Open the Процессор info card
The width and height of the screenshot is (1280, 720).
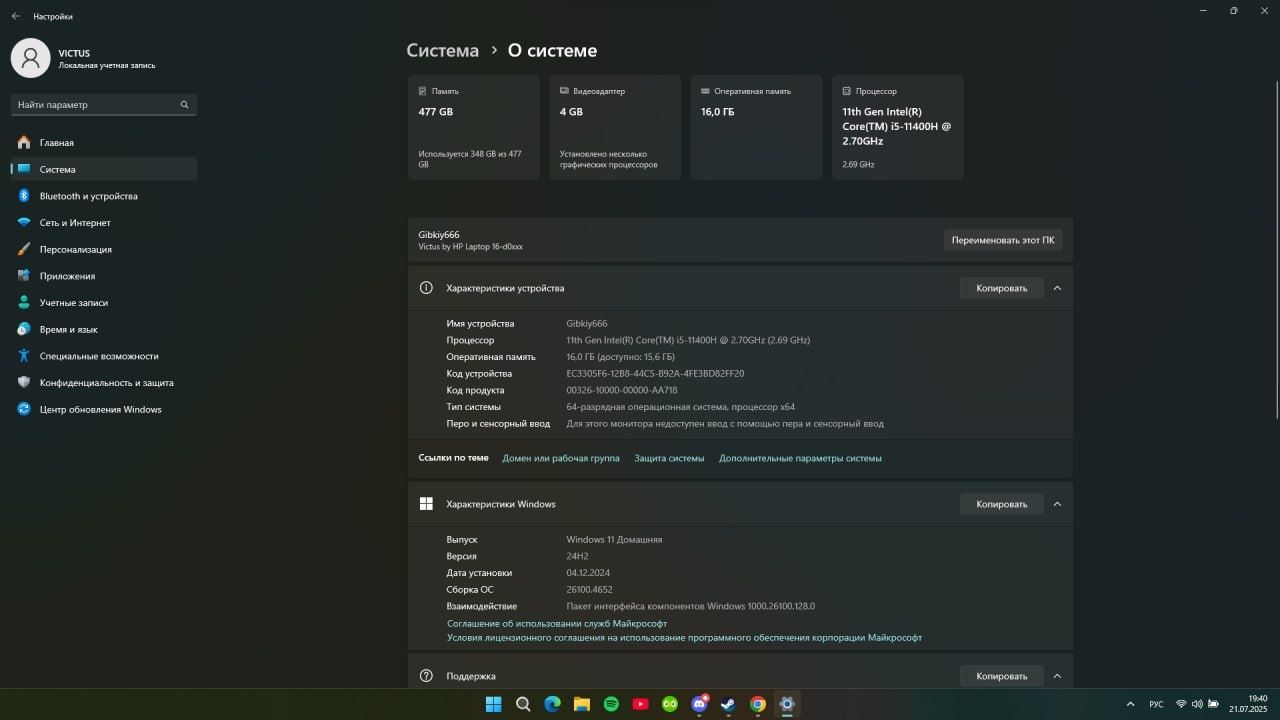coord(898,127)
